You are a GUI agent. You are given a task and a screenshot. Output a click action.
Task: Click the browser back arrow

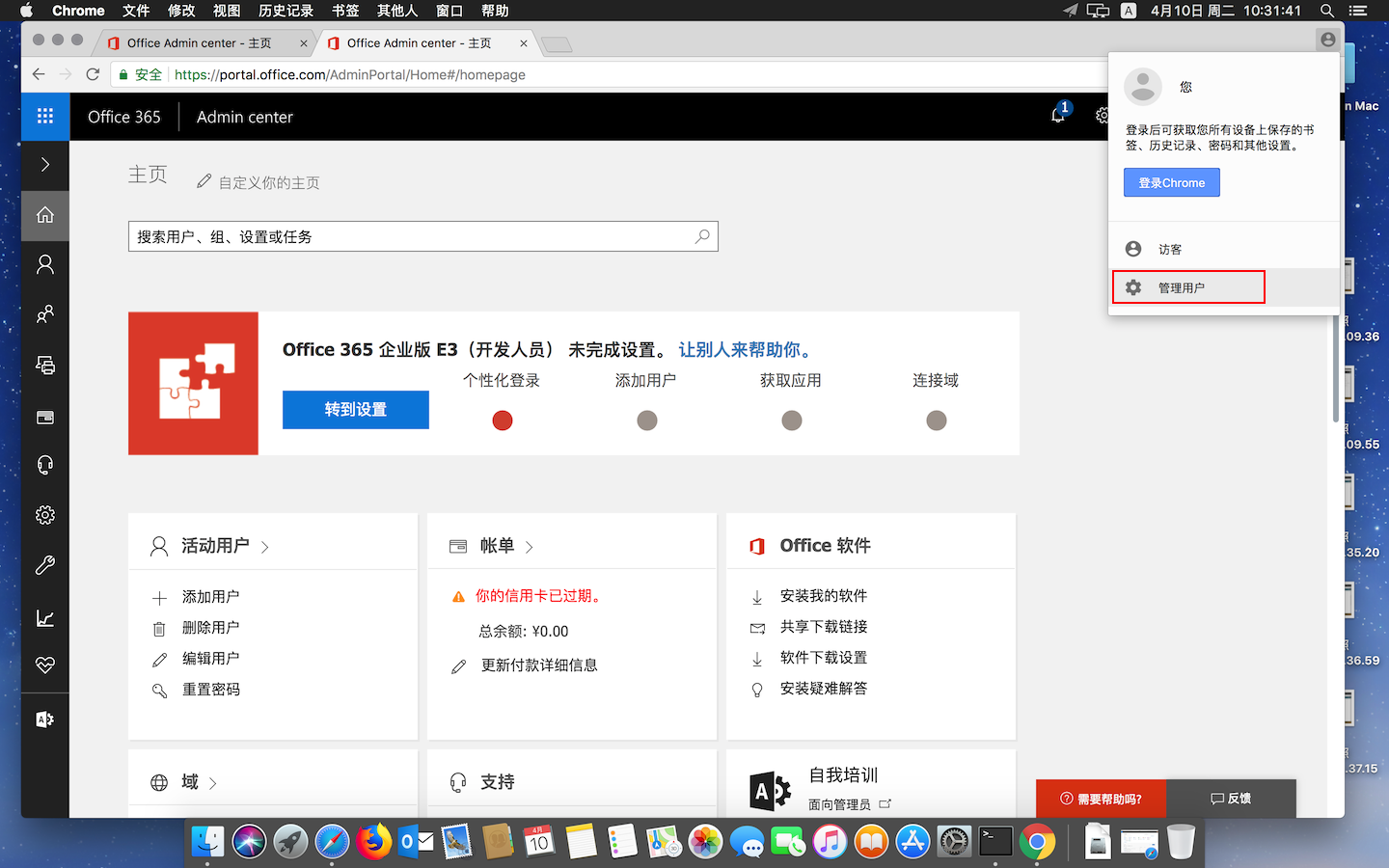(39, 74)
